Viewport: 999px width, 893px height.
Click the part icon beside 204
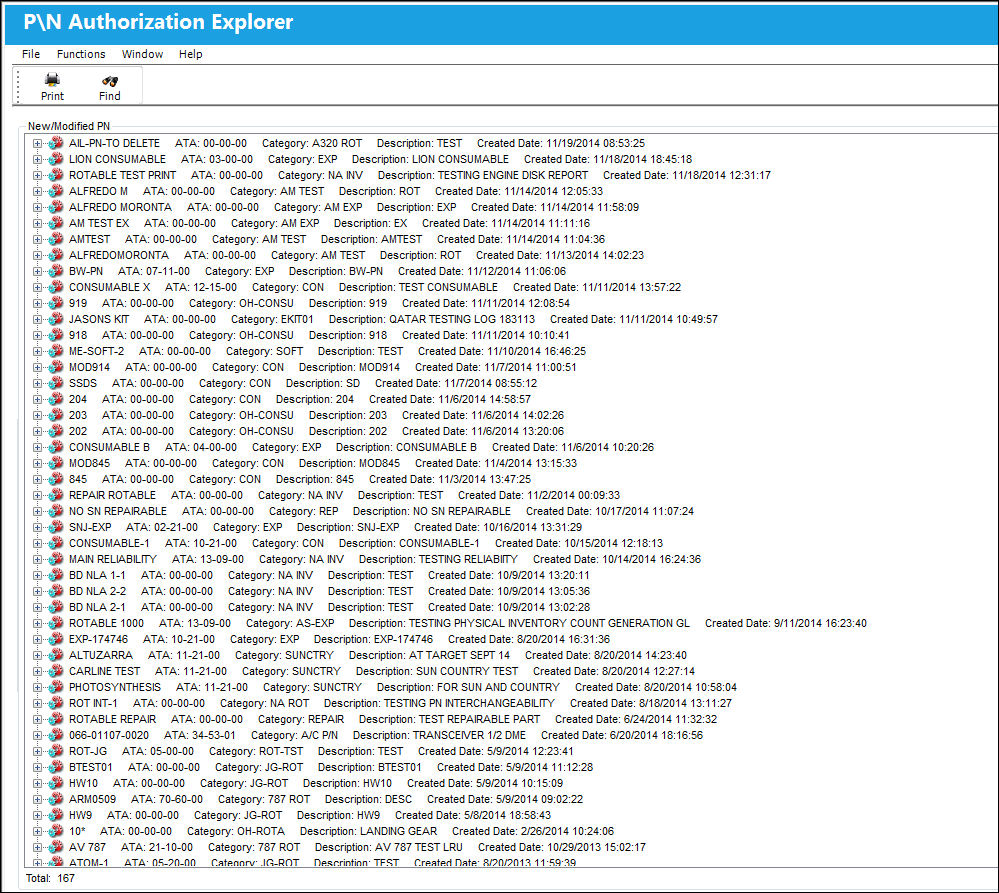pos(56,399)
